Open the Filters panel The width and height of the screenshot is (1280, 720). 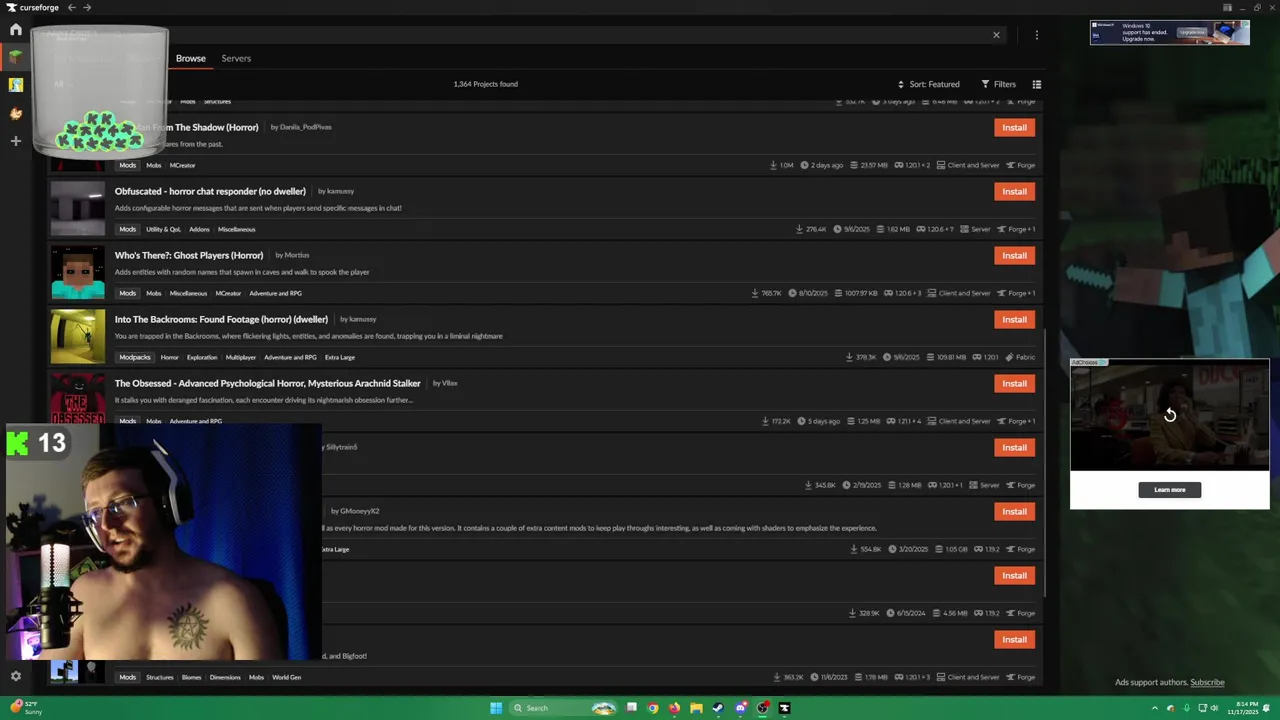click(998, 84)
